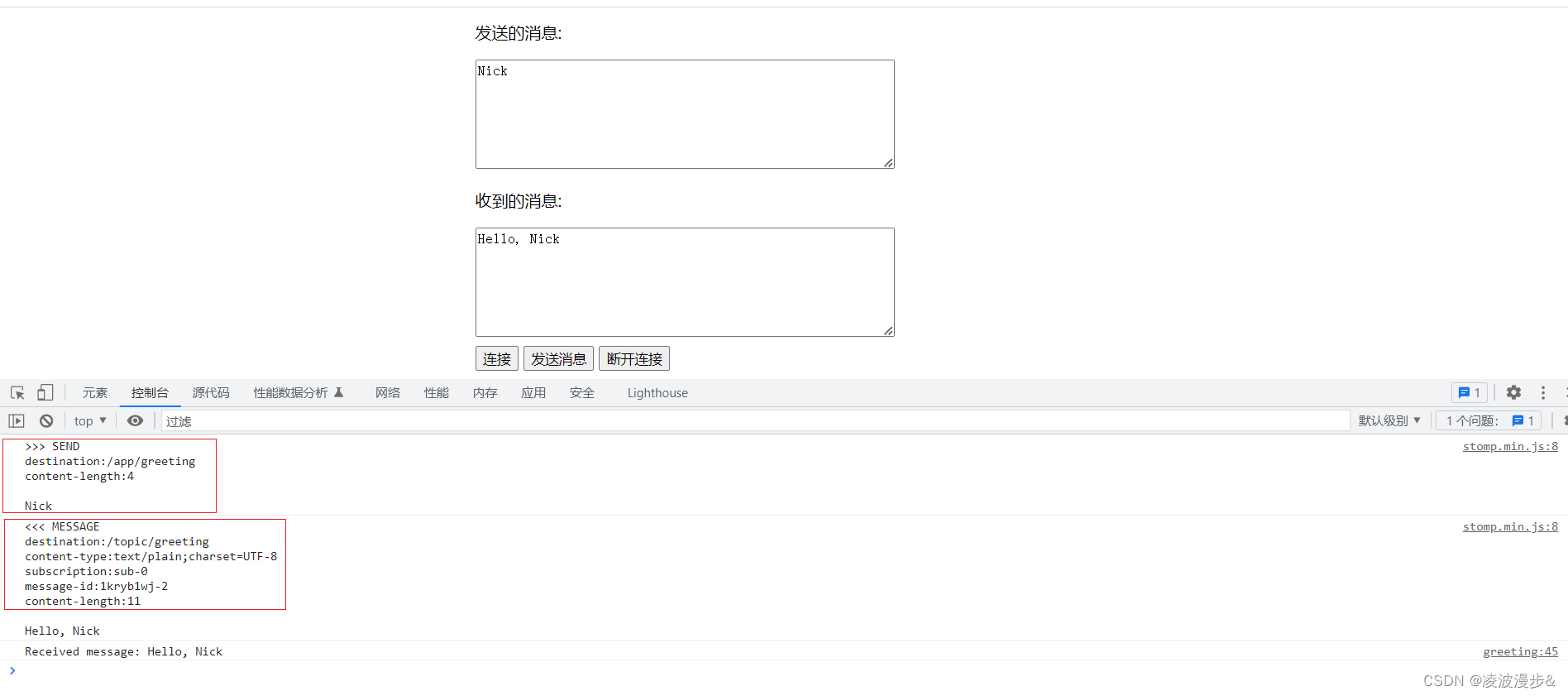This screenshot has width=1568, height=696.
Task: Switch to the 性能 tab
Action: 437,393
